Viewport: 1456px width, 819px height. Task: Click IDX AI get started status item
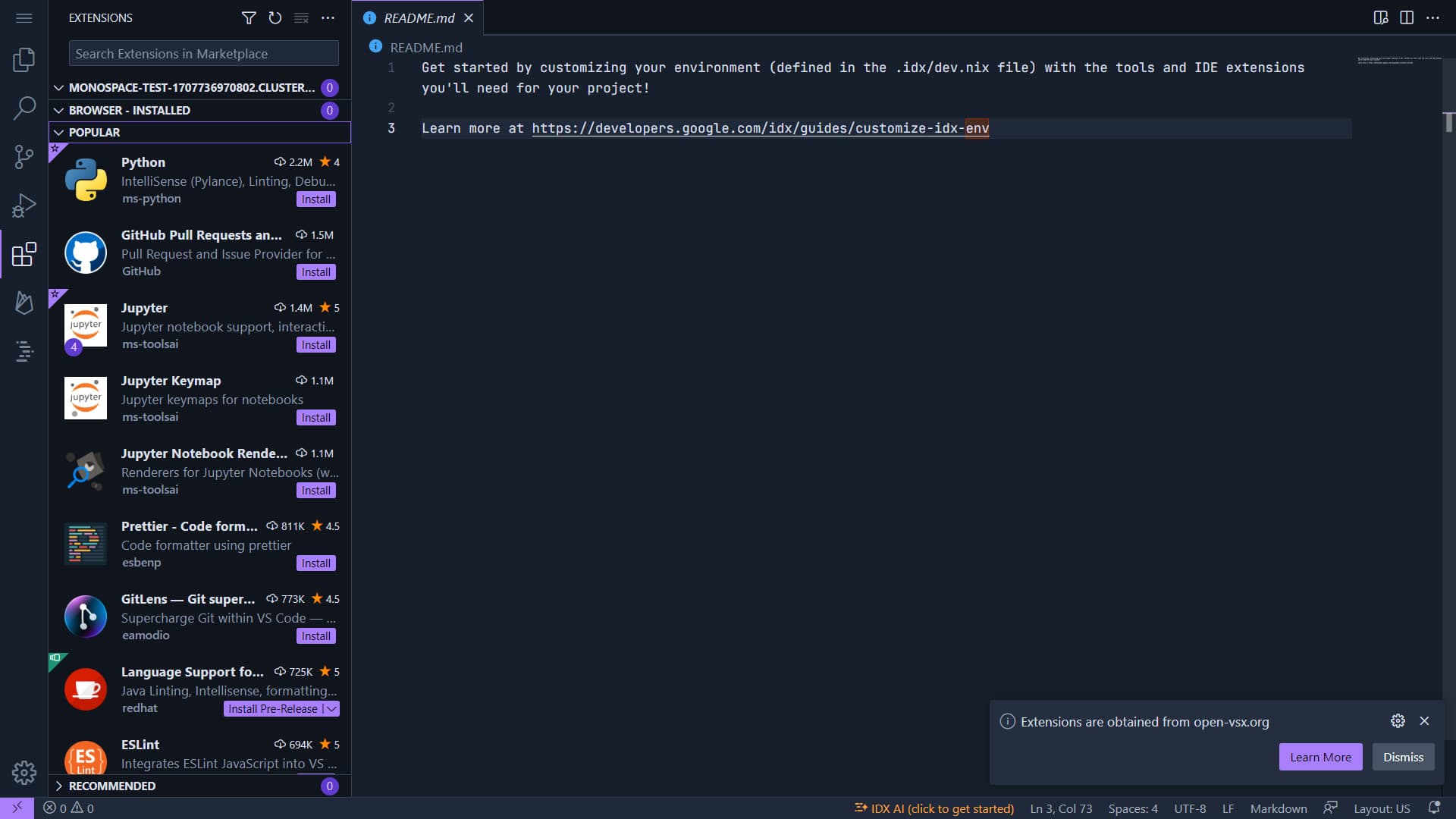934,808
